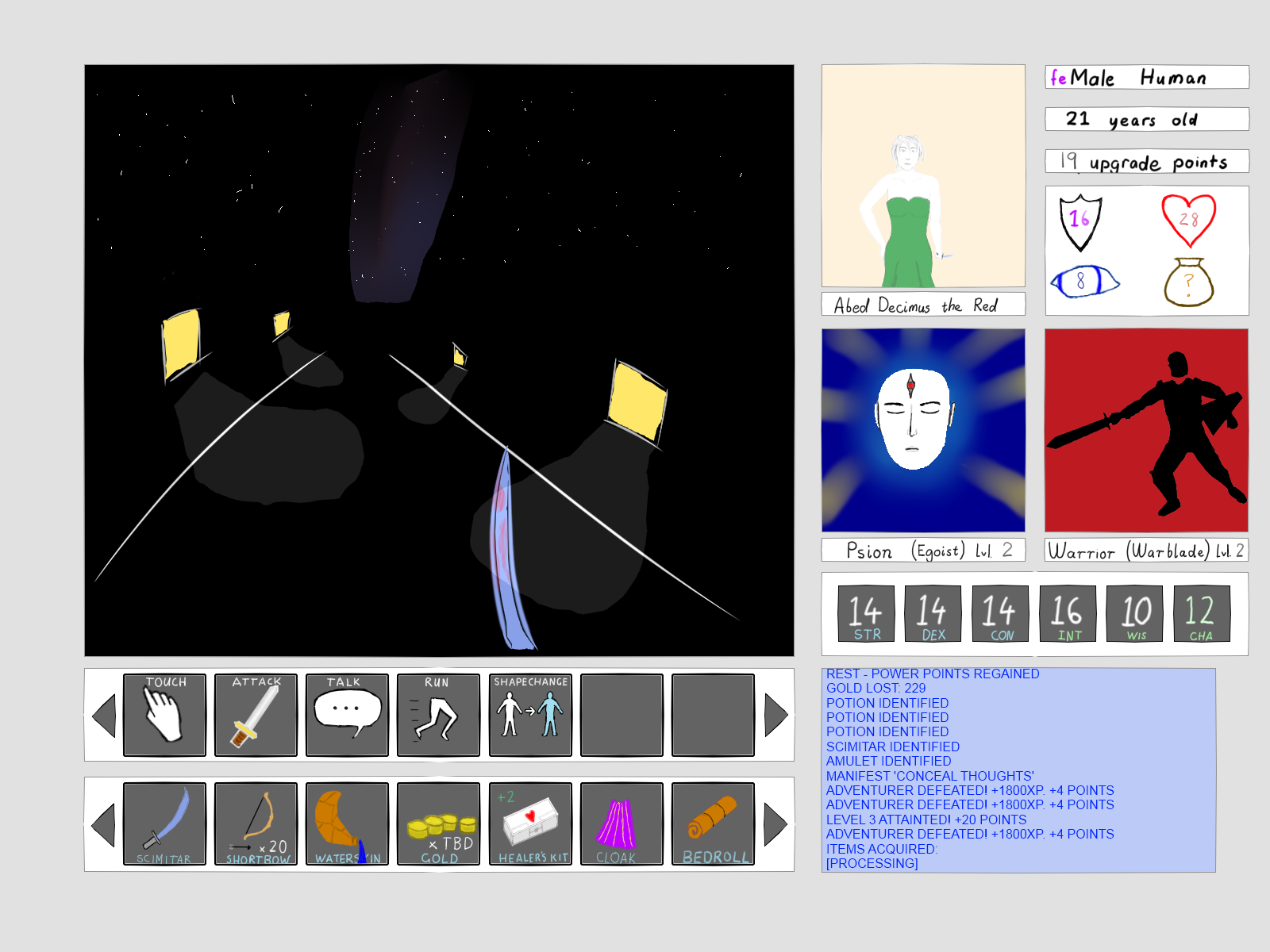Choose the Talk speech bubble action
The image size is (1270, 952).
(347, 715)
